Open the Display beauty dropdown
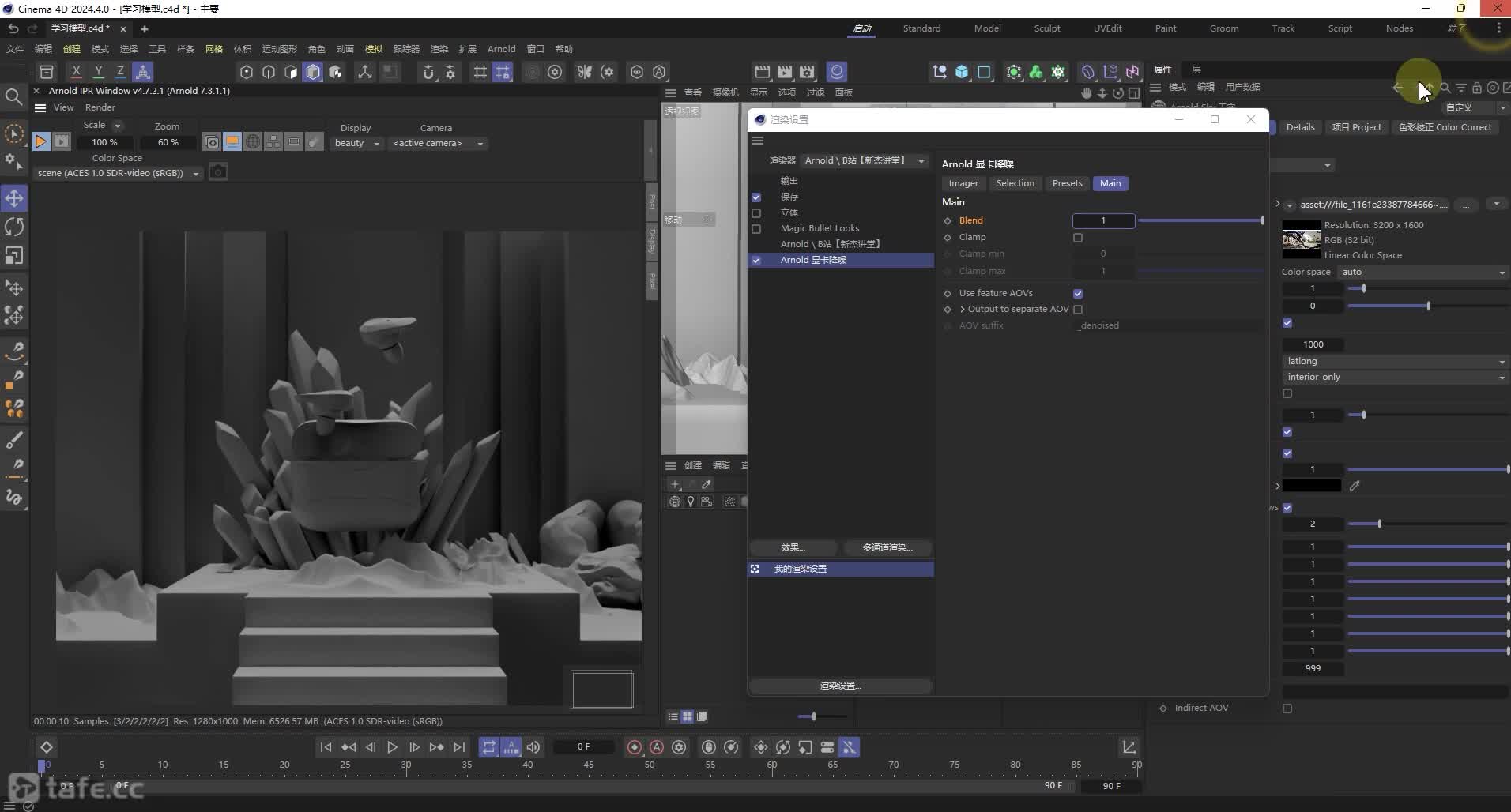The image size is (1511, 812). 357,143
